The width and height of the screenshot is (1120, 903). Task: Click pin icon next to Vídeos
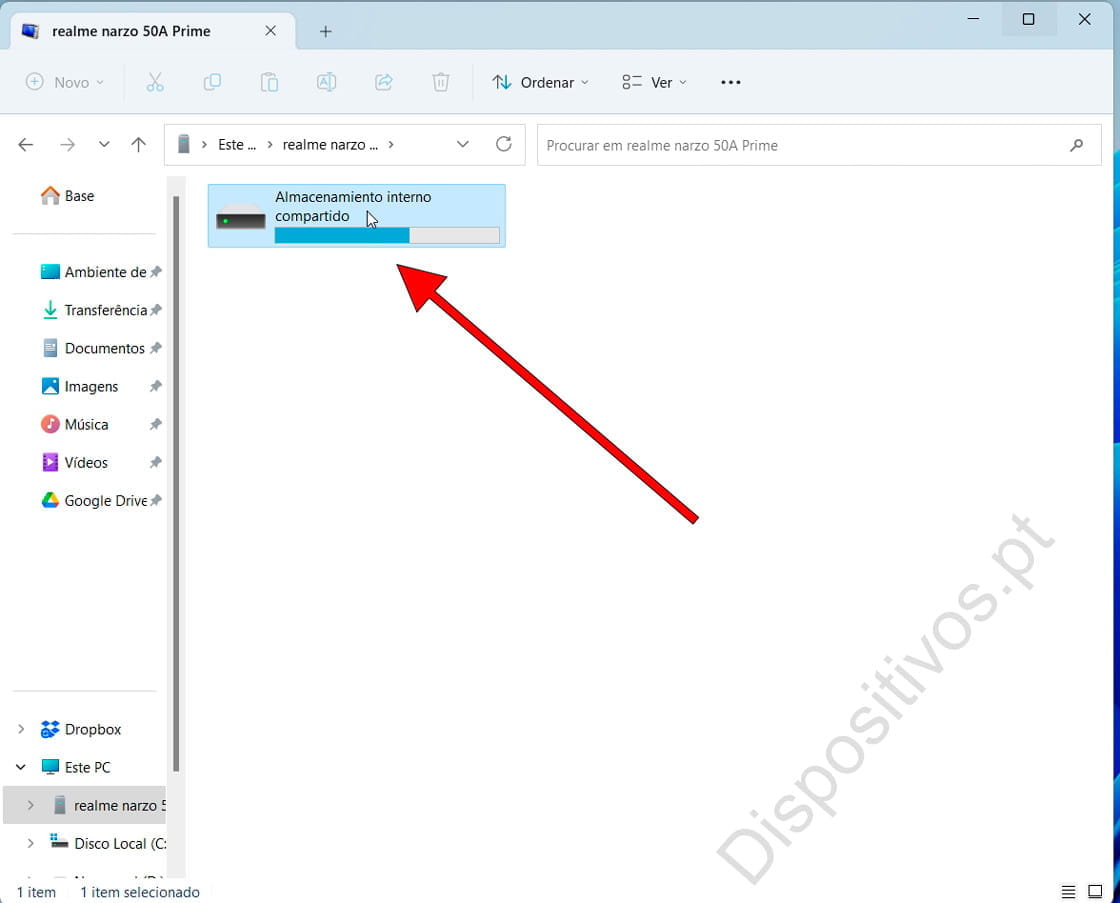155,463
